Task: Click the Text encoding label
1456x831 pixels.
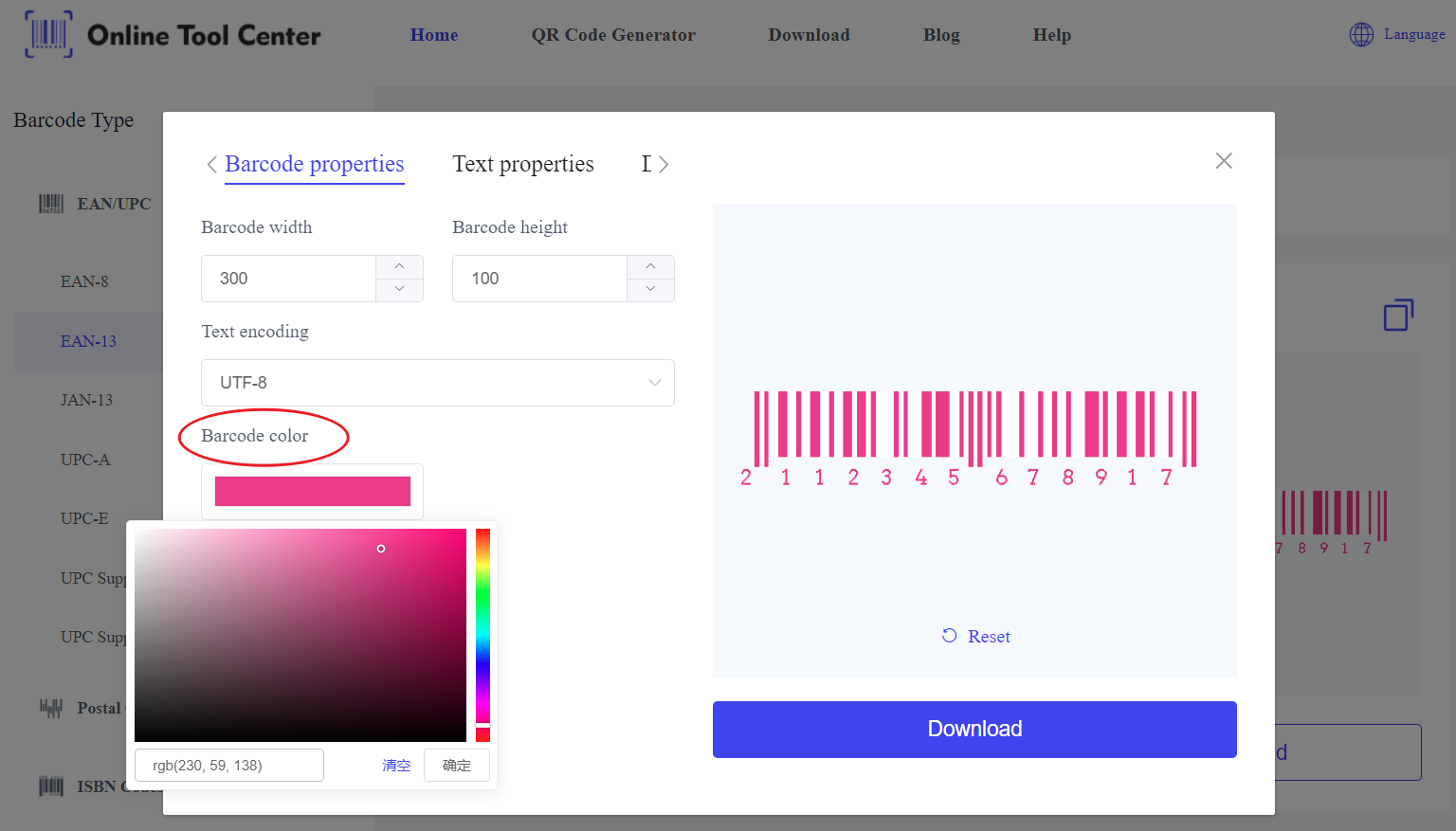Action: (x=255, y=332)
